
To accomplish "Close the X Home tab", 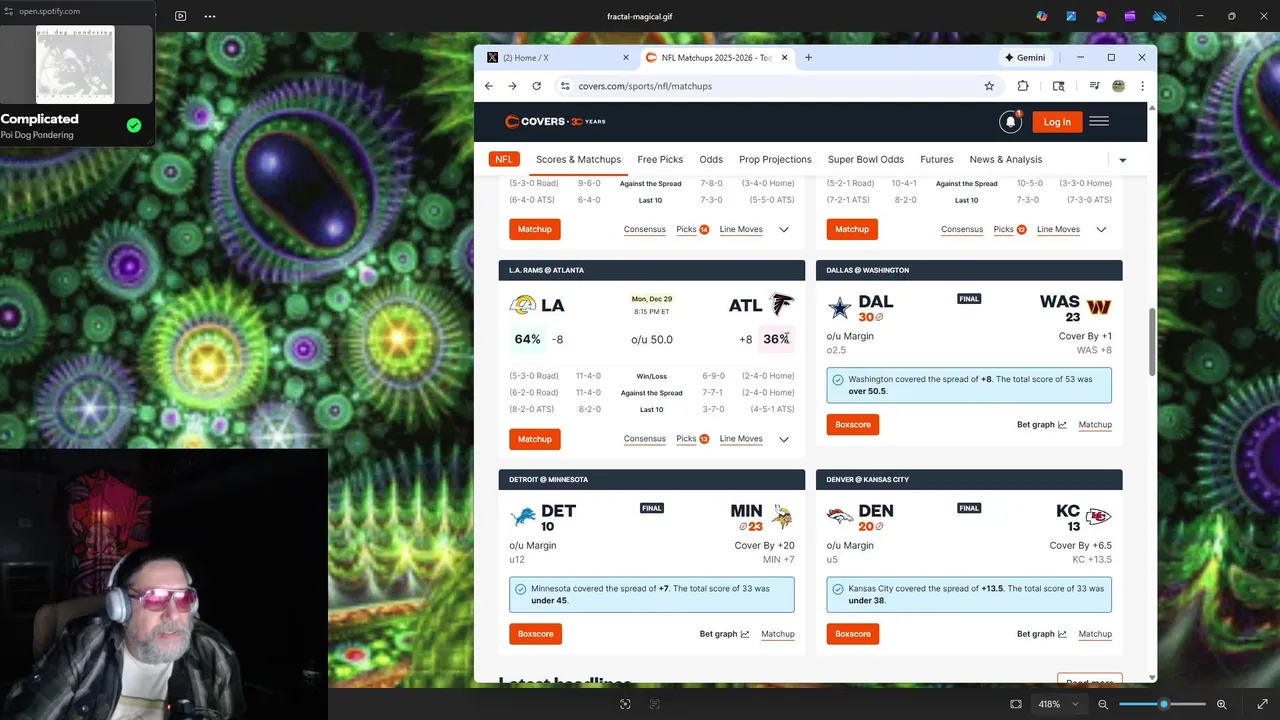I will coord(626,58).
